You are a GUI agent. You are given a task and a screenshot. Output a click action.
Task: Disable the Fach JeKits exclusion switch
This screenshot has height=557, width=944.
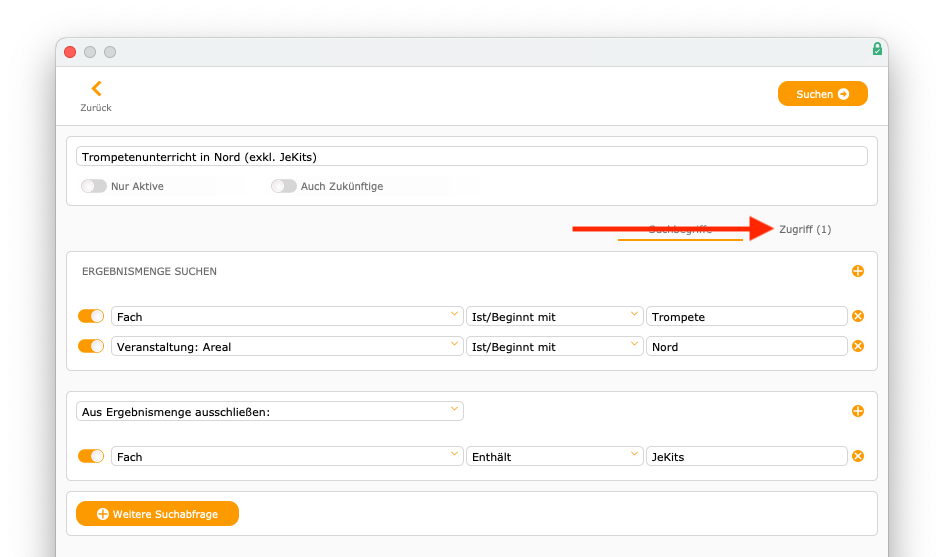[91, 456]
